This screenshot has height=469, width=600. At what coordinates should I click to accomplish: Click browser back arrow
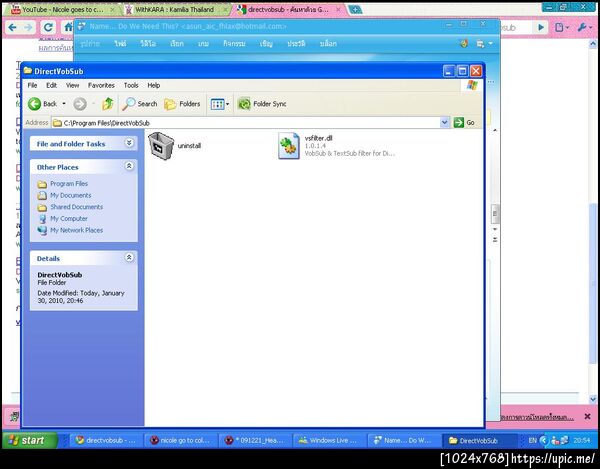click(12, 27)
